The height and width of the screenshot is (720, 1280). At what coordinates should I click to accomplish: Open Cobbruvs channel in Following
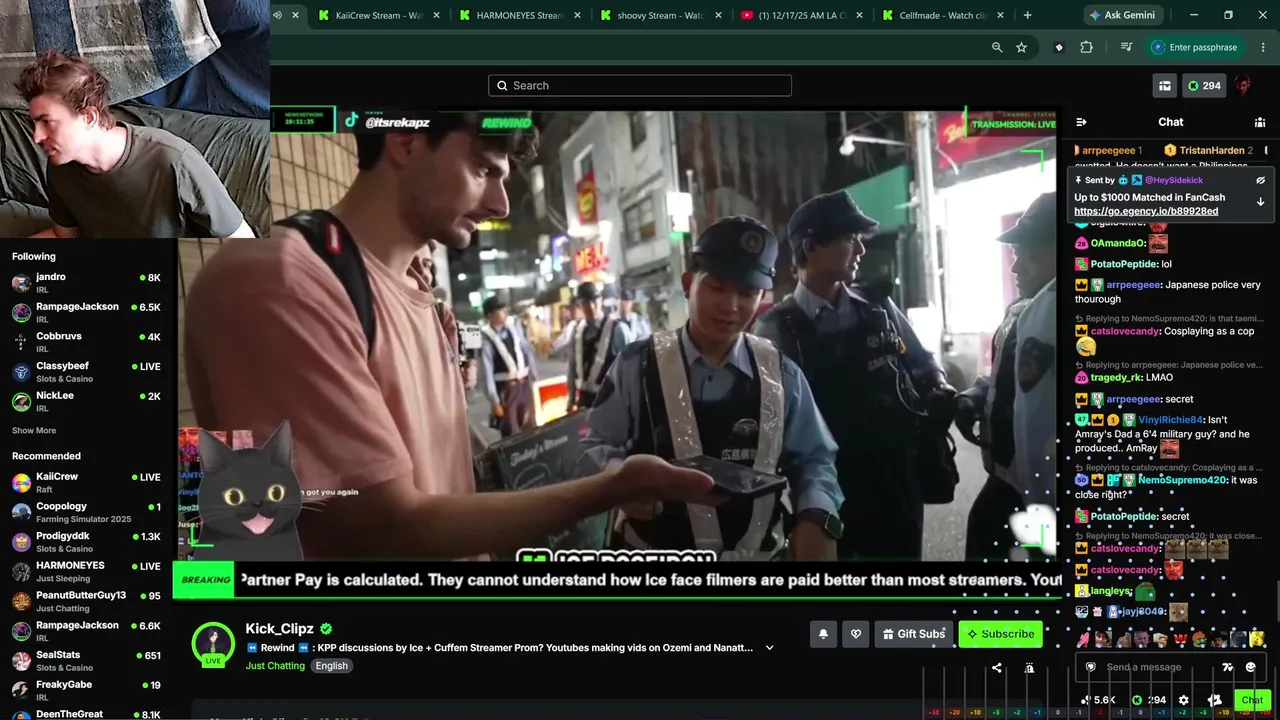coord(86,342)
